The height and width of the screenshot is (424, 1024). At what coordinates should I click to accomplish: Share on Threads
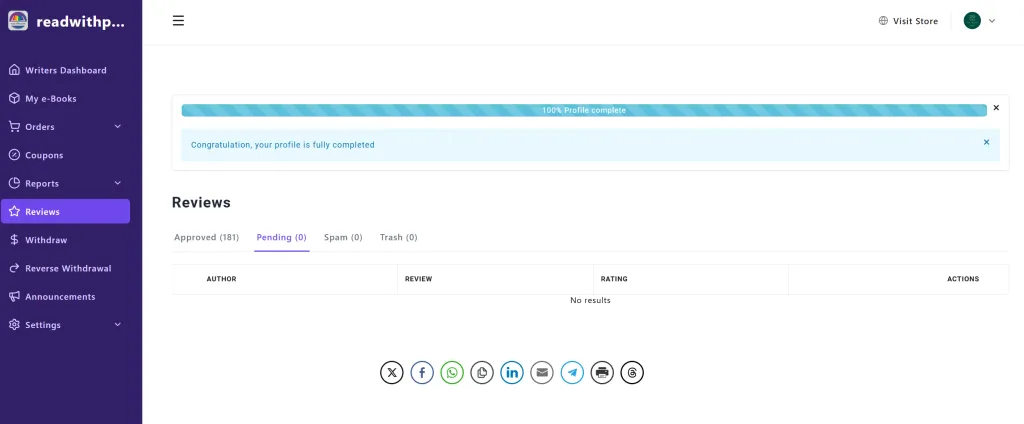632,373
